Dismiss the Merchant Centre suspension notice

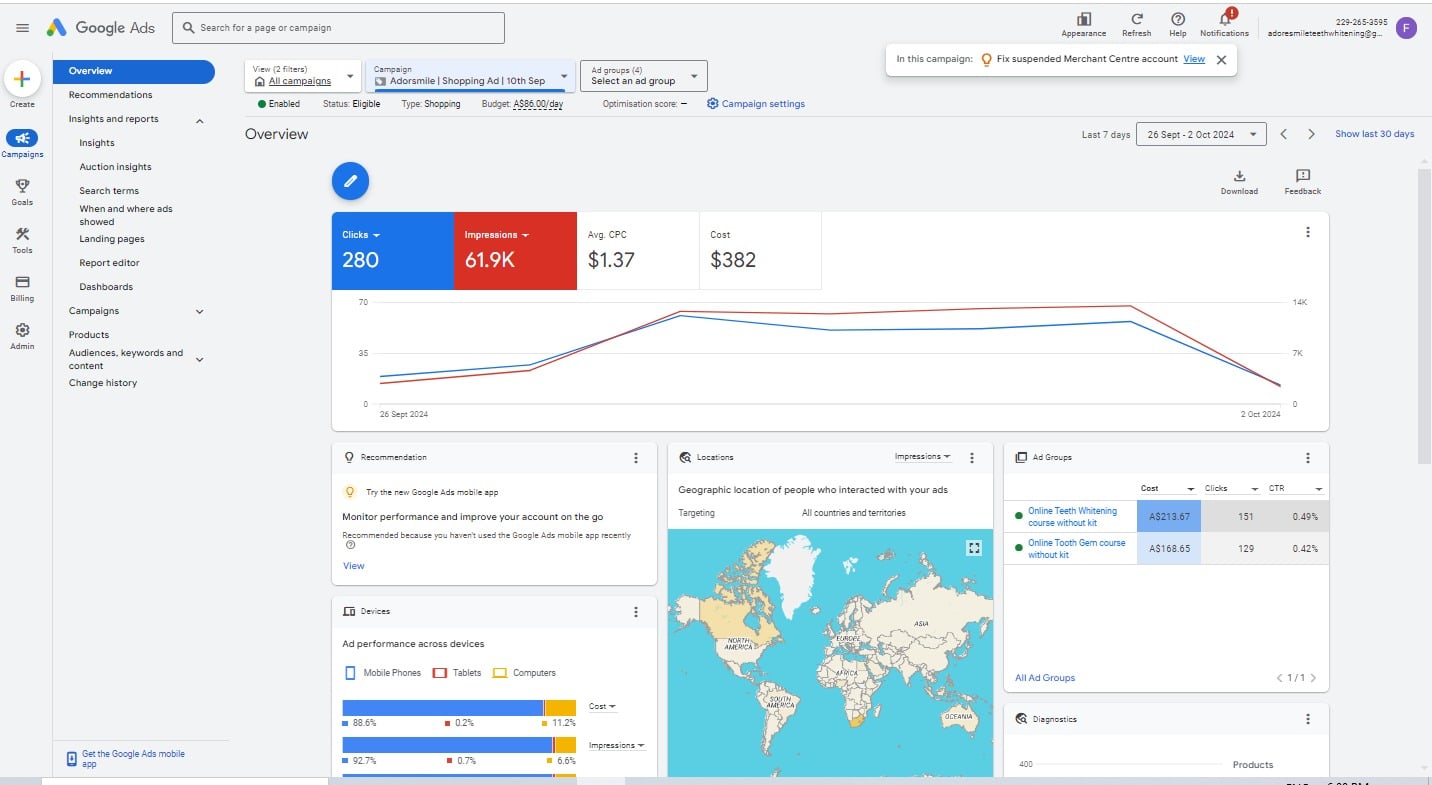[x=1221, y=60]
